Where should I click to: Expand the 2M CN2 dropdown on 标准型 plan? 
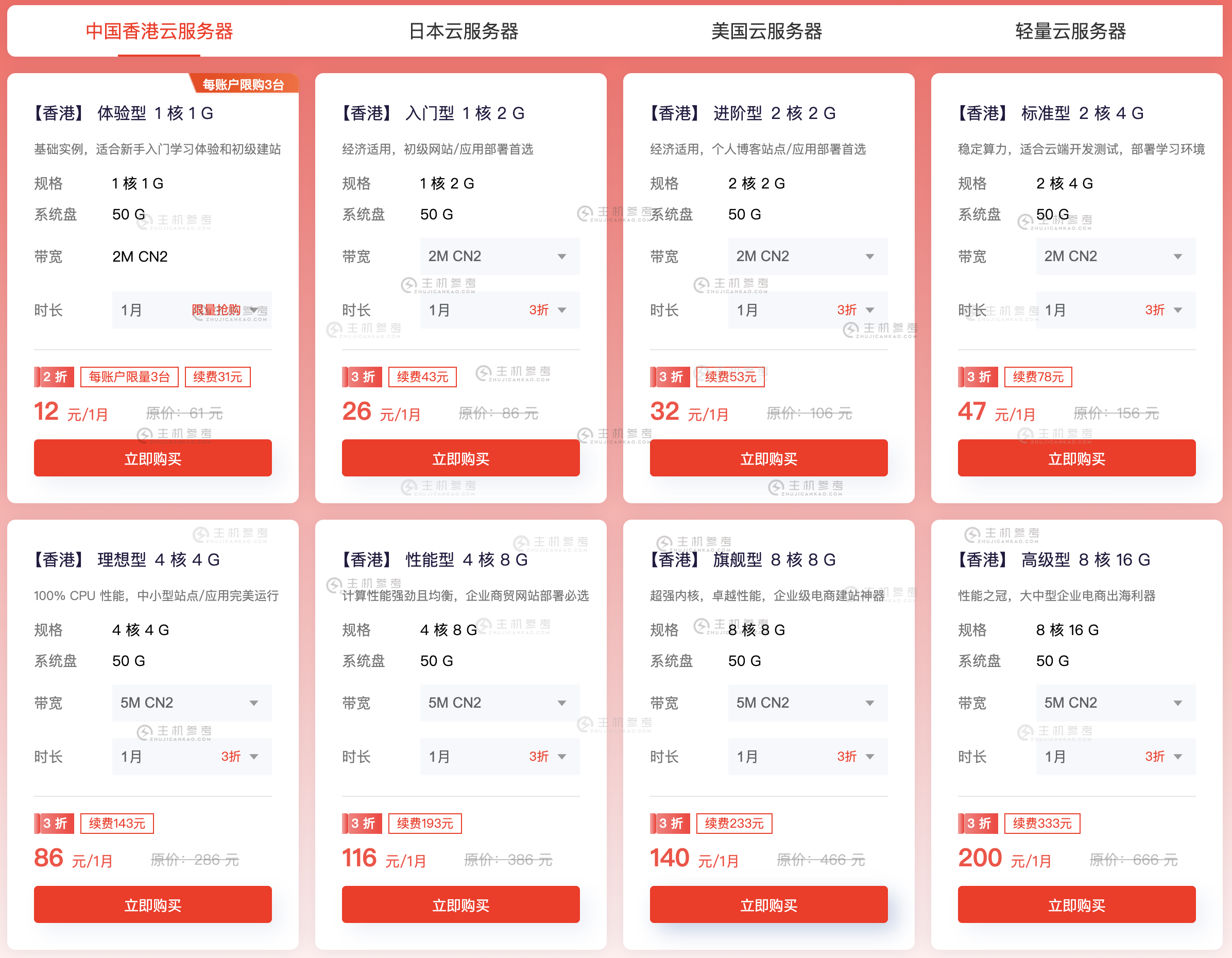pyautogui.click(x=1115, y=256)
